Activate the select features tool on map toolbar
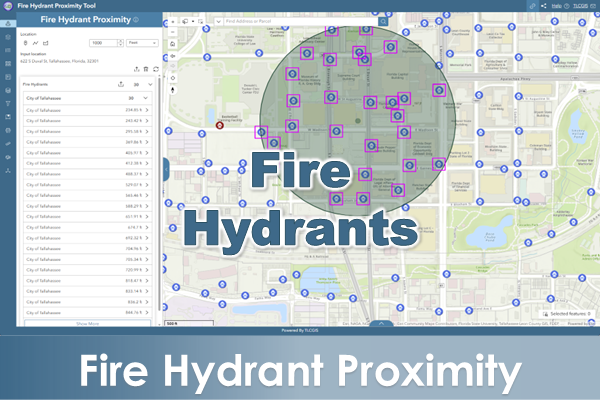Screen dimensions: 600x400 [185, 22]
